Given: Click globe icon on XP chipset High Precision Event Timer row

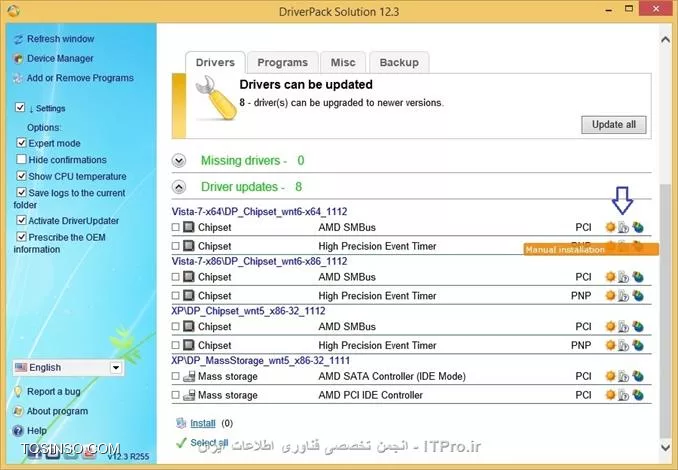Looking at the screenshot, I should [638, 345].
